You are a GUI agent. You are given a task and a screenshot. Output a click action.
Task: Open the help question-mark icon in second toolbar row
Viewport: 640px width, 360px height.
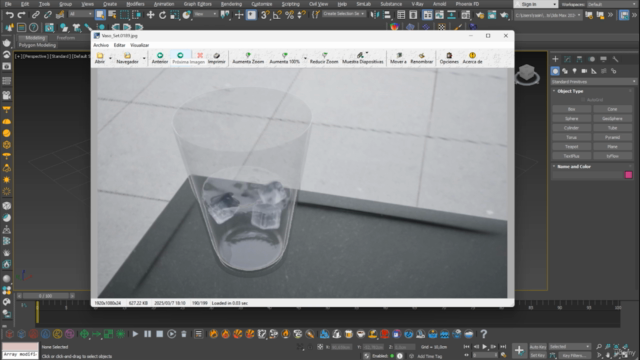(x=33, y=27)
